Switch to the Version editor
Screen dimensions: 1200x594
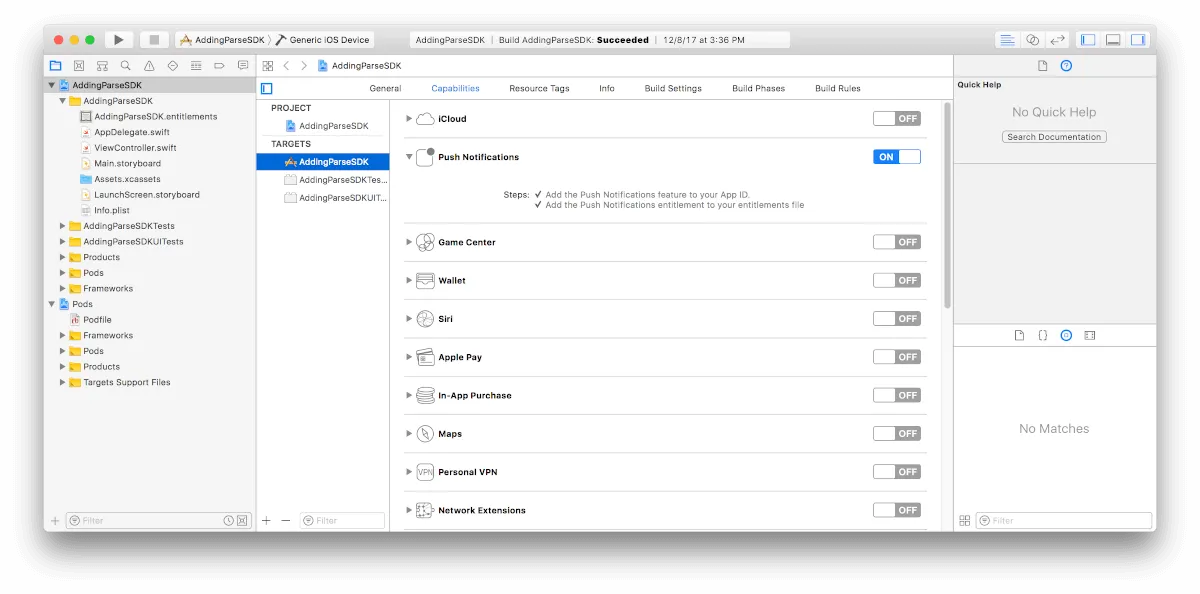coord(1057,40)
